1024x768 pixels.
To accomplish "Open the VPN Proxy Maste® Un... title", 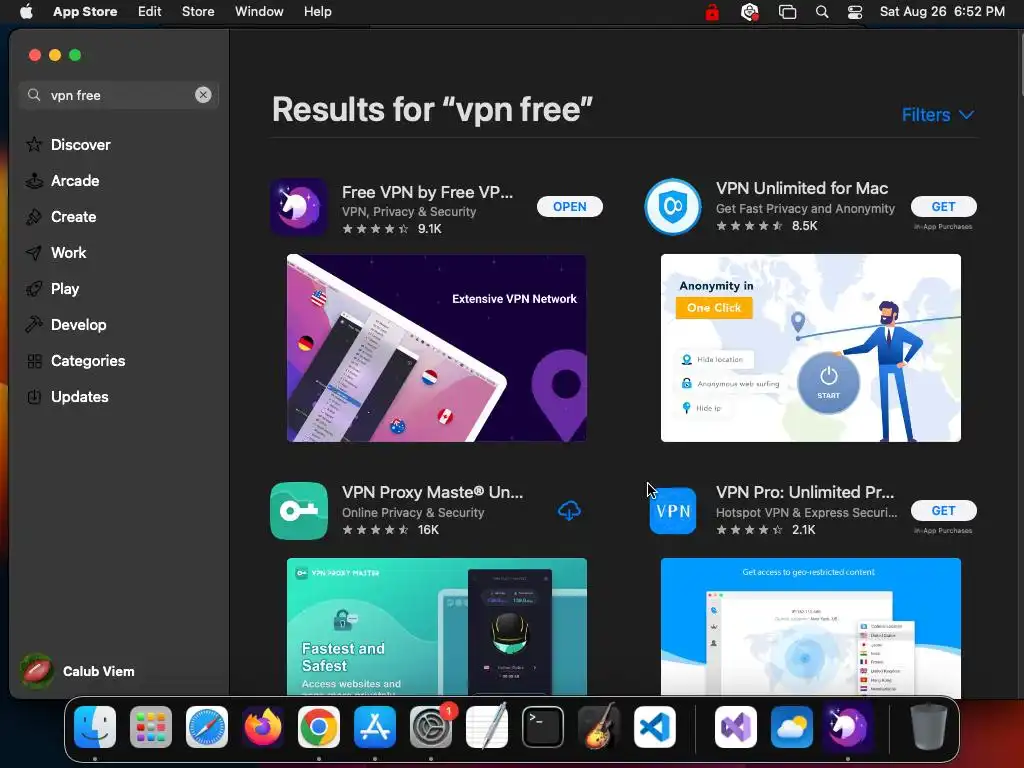I will 432,492.
